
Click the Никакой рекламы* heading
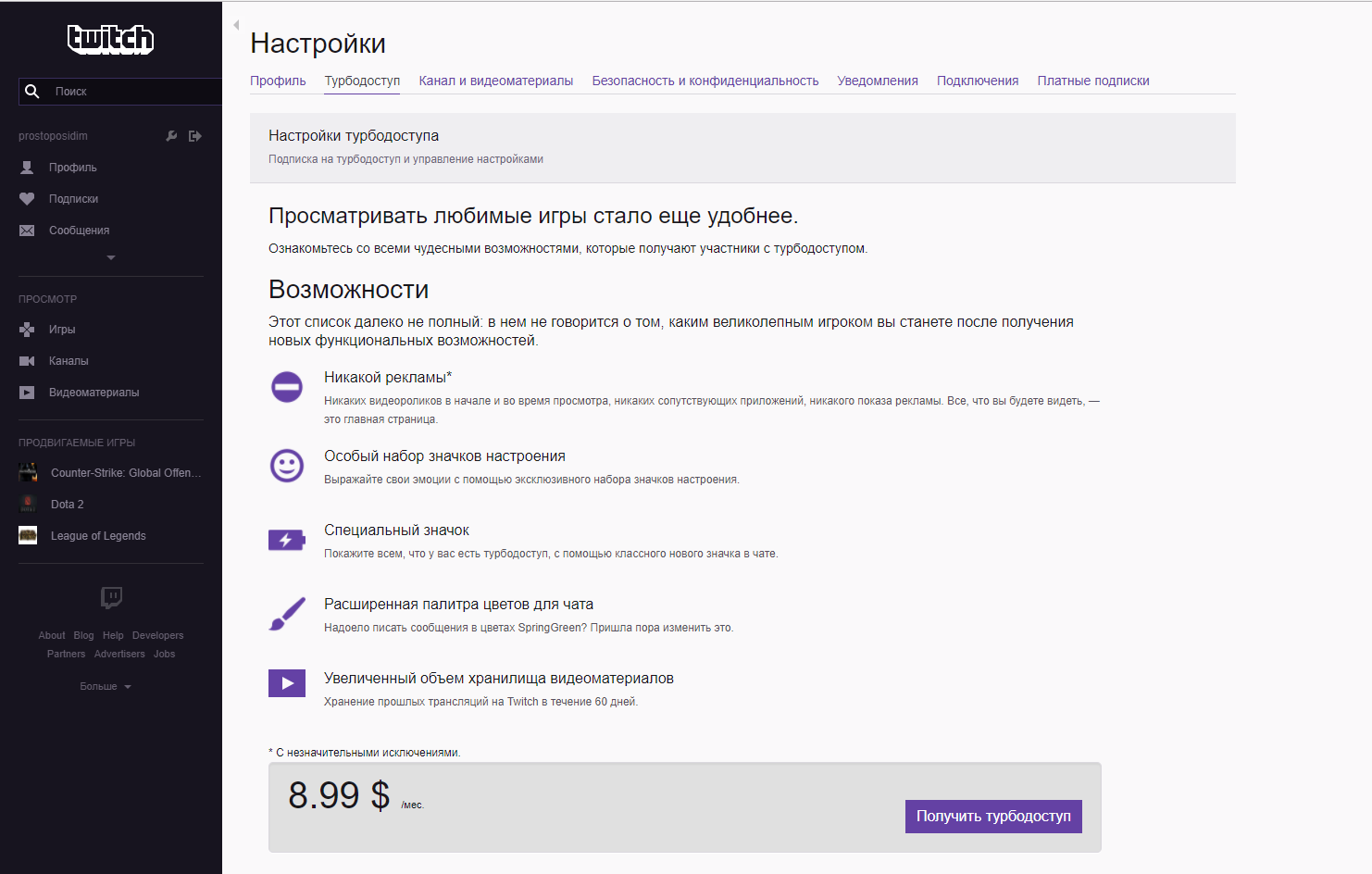[388, 377]
